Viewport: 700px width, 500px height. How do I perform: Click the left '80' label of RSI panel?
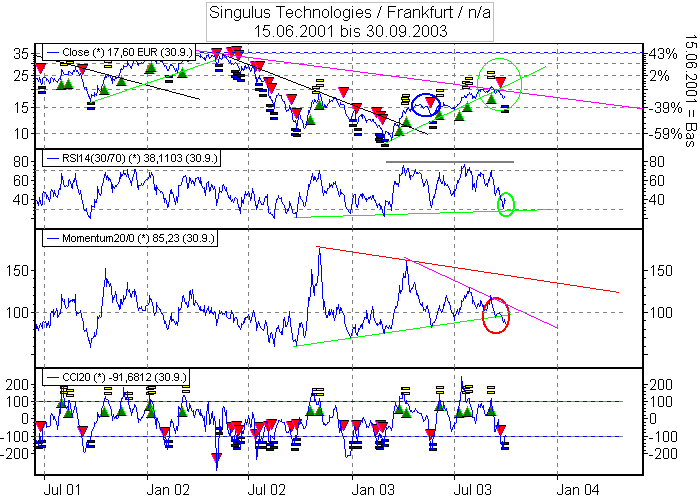tap(21, 162)
